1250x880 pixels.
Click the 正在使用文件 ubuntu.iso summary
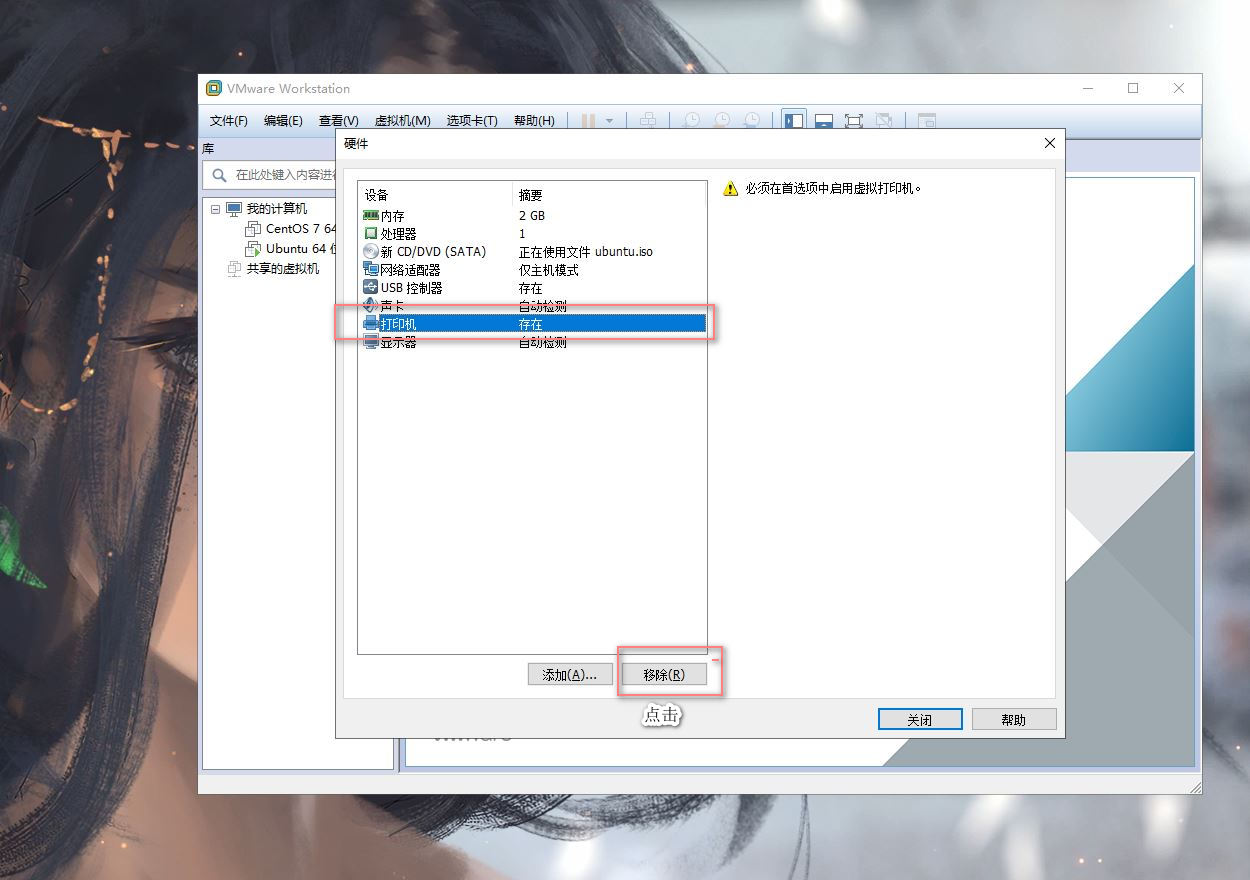(x=585, y=252)
